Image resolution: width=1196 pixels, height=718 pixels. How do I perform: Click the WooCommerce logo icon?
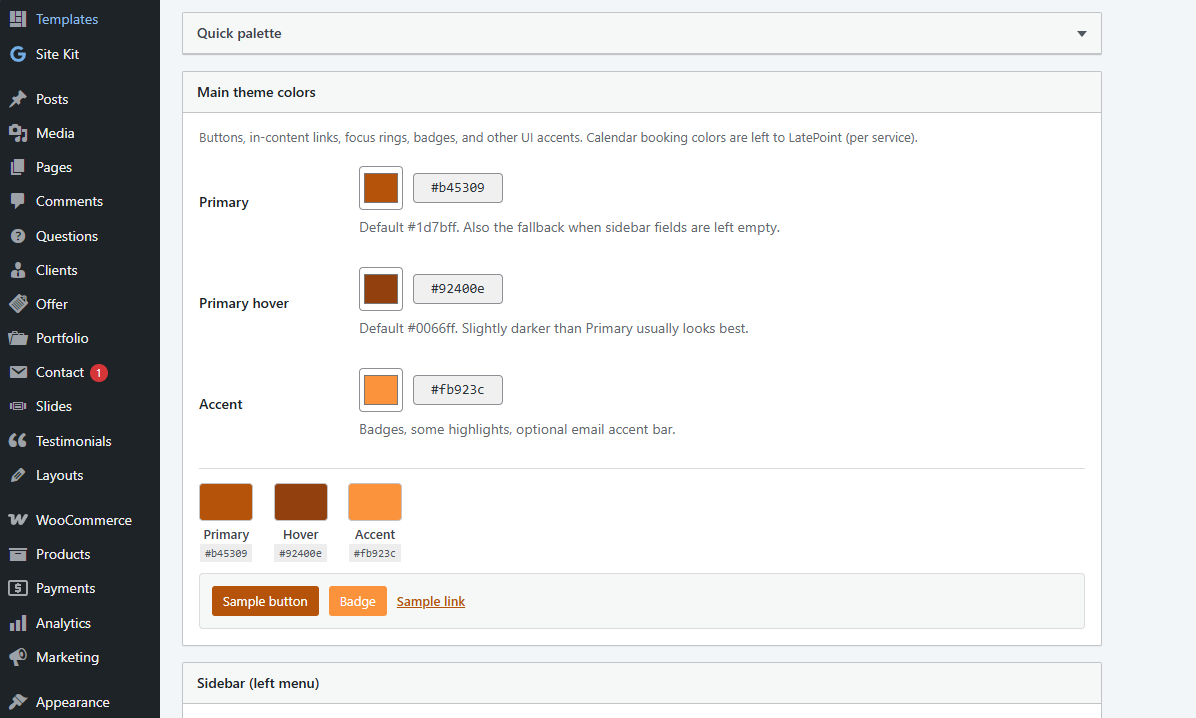click(18, 520)
